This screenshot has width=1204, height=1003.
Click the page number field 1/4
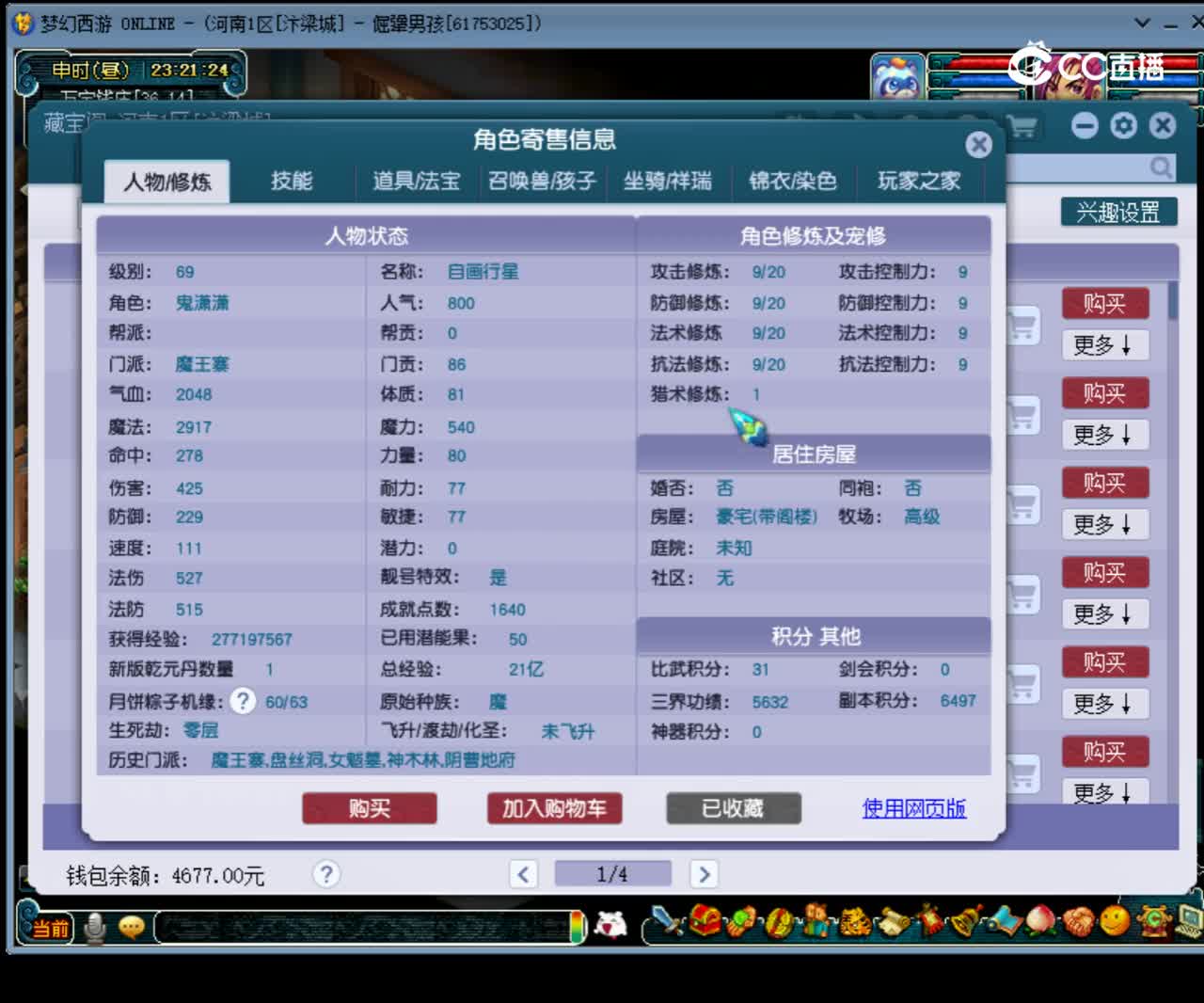[x=612, y=874]
